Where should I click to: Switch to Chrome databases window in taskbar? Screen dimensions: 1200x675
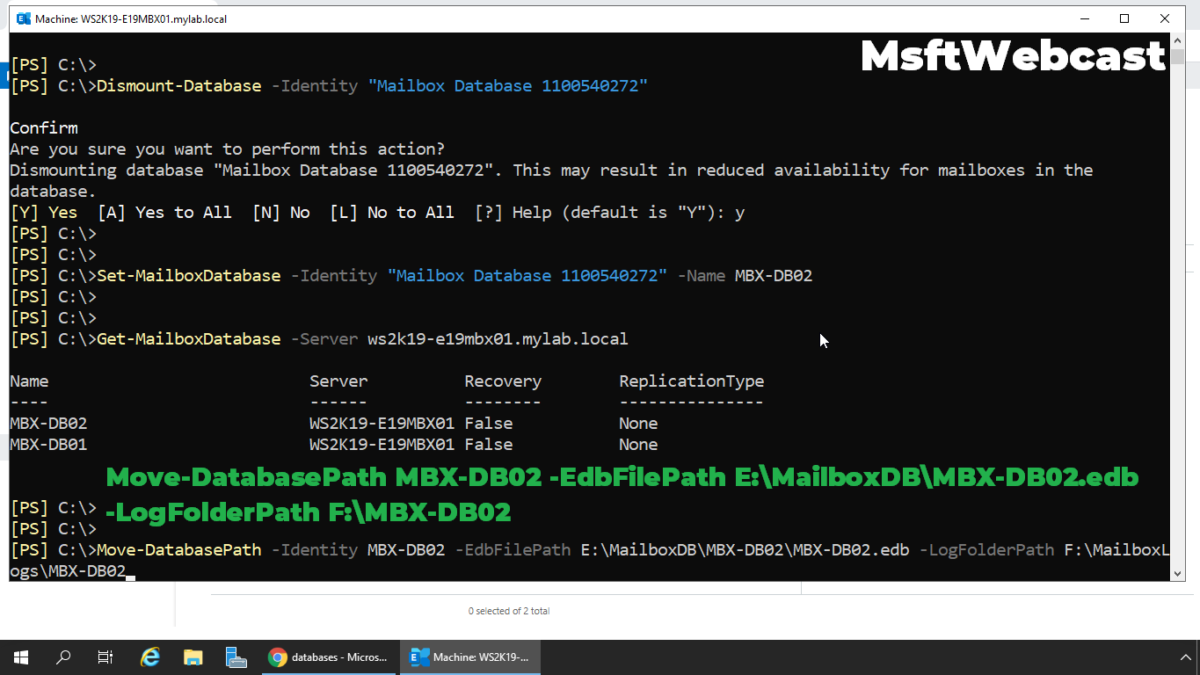pos(328,657)
